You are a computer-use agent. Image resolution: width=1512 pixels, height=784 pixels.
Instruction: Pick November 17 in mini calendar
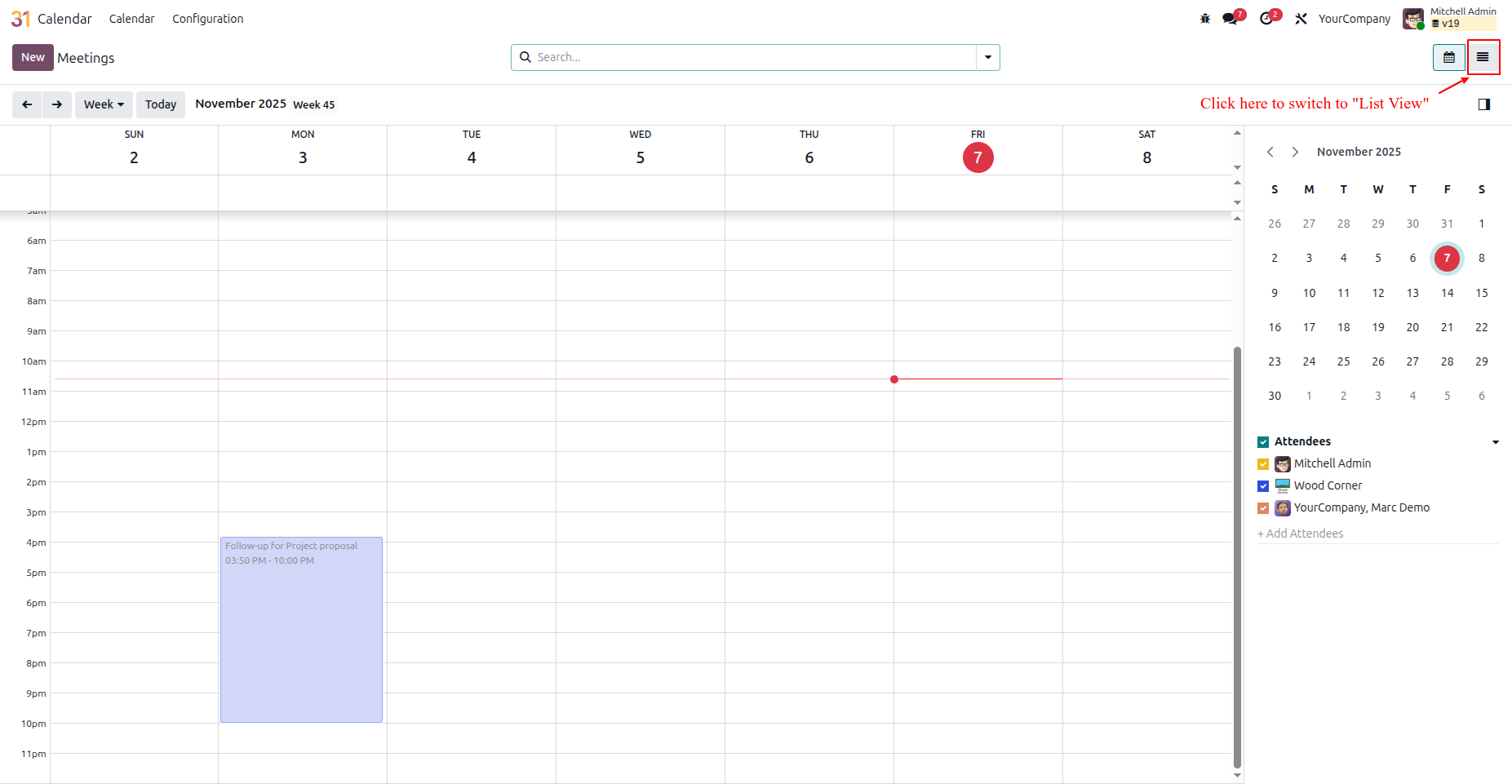[1309, 327]
